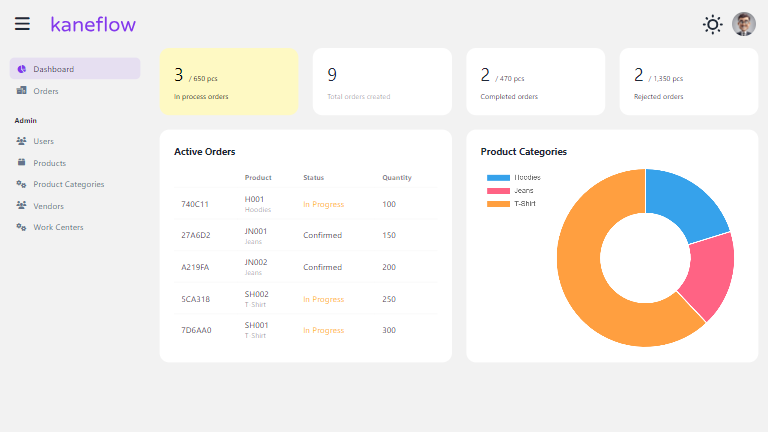Image resolution: width=768 pixels, height=432 pixels.
Task: Open the hamburger menu icon
Action: tap(22, 24)
